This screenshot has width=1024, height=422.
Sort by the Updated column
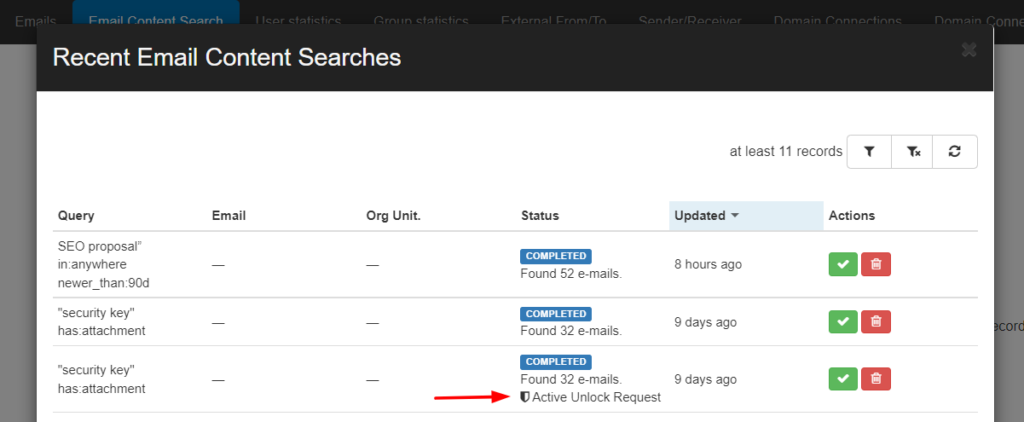(746, 216)
